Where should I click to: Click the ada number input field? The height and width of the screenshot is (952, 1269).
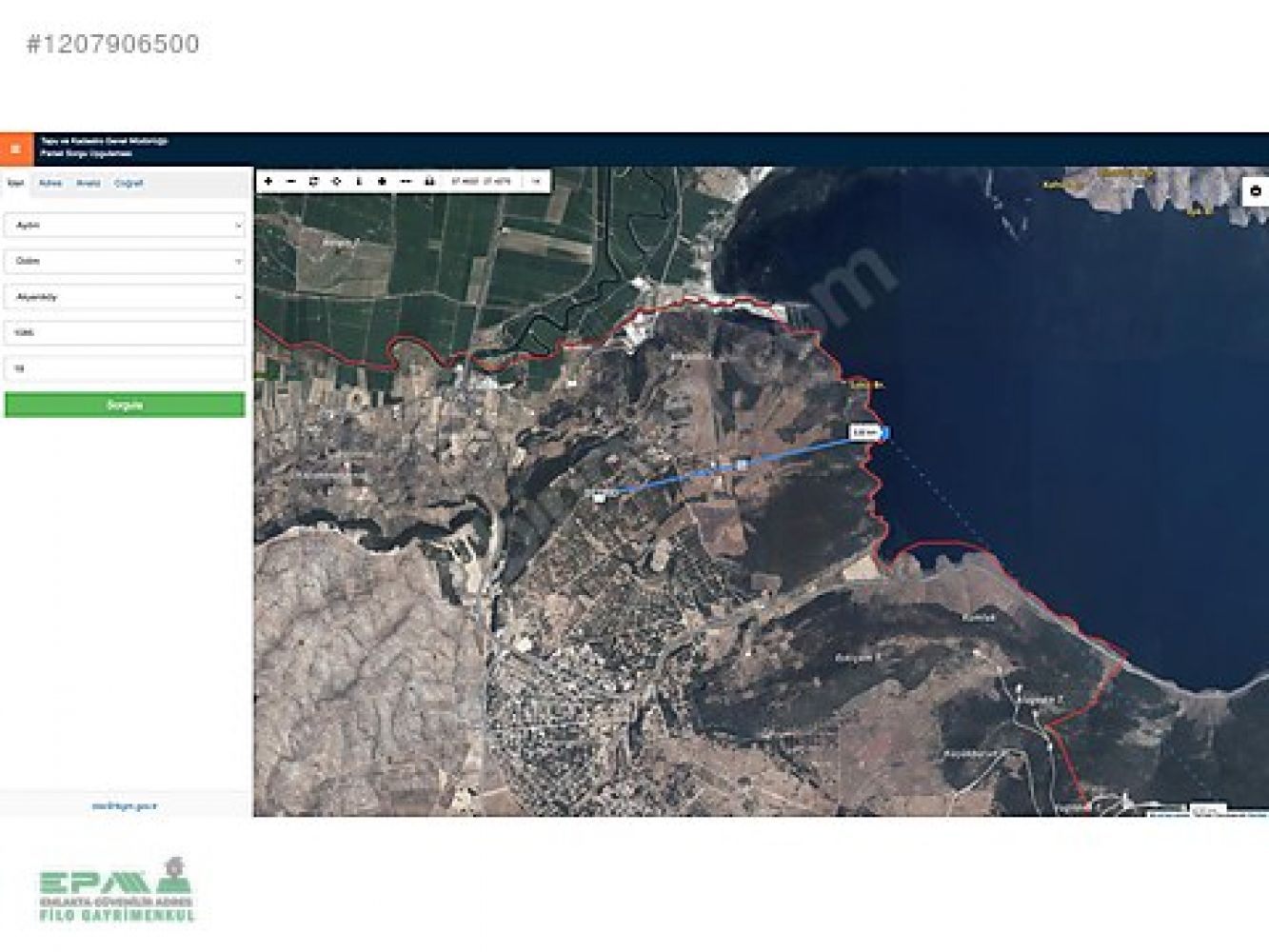[125, 333]
